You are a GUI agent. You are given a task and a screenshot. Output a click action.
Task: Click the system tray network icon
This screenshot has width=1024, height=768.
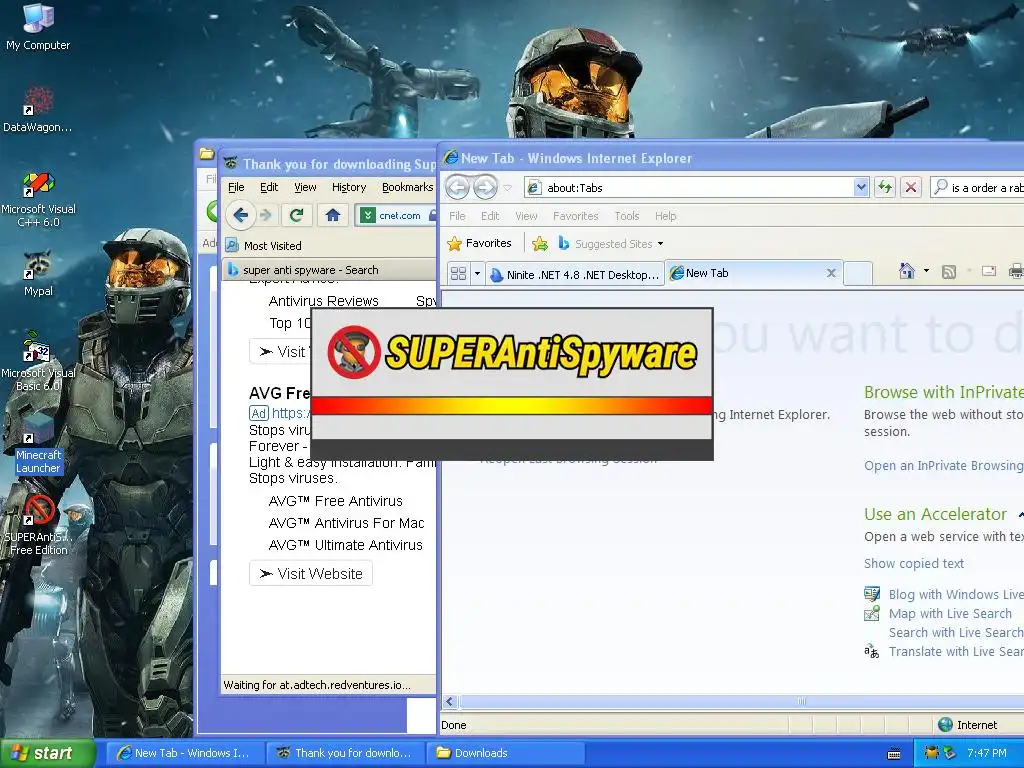tap(949, 753)
